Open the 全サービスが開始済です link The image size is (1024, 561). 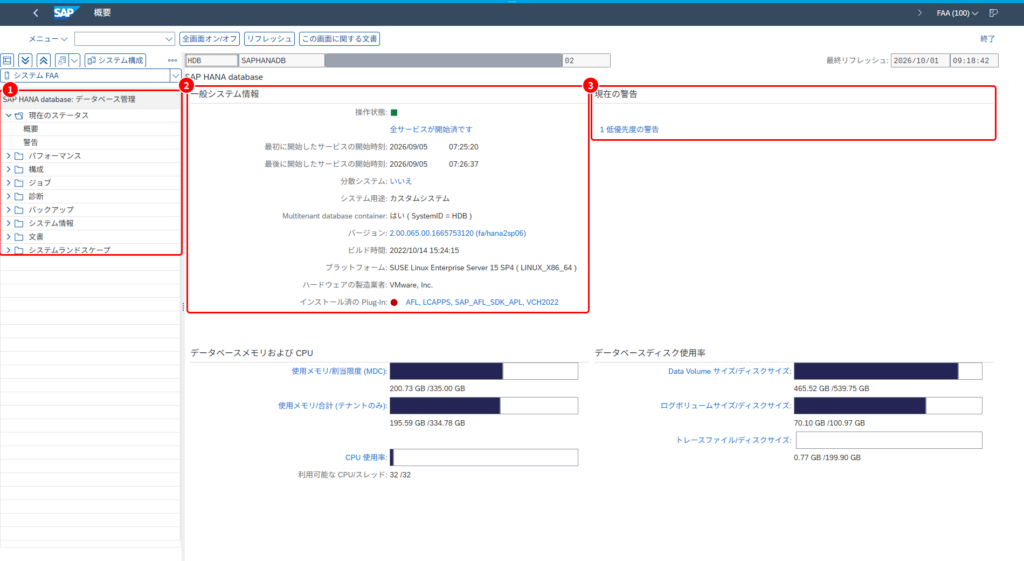click(431, 129)
